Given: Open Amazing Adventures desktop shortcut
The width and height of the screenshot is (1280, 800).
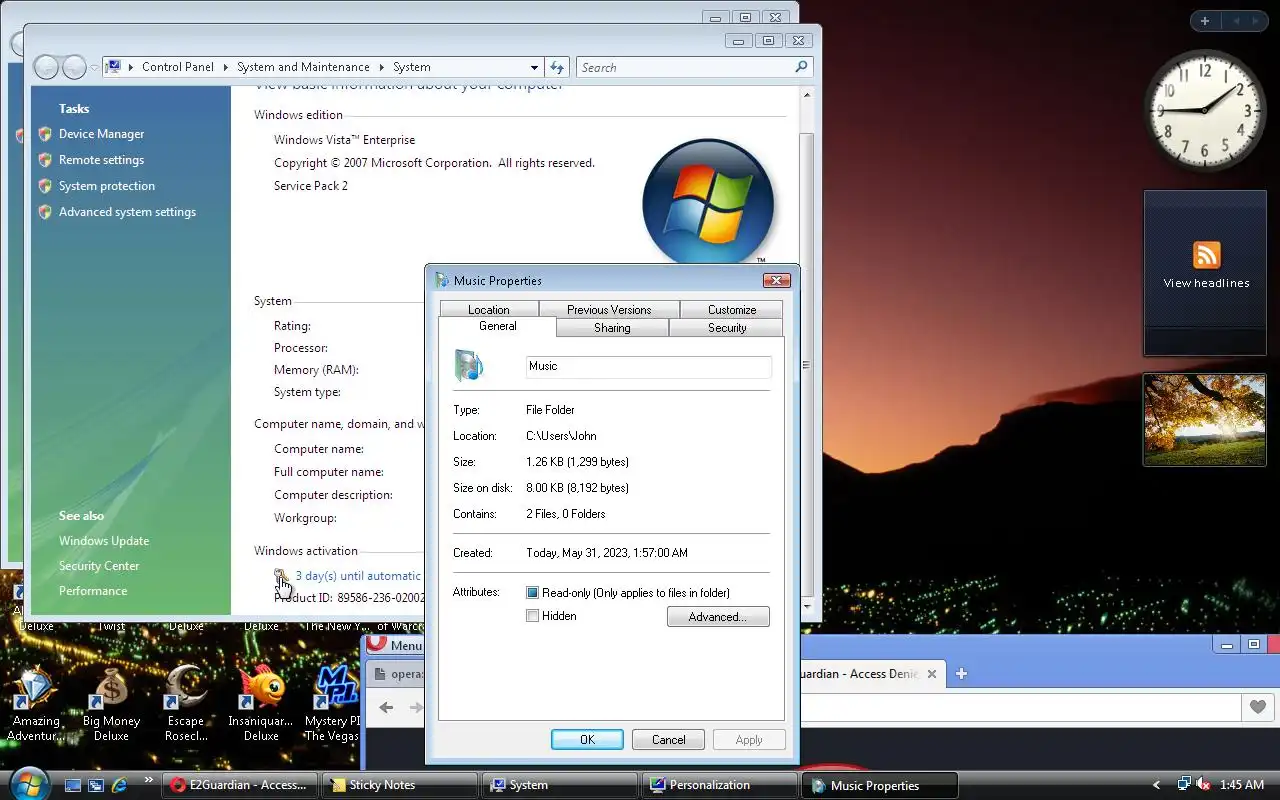Looking at the screenshot, I should click(36, 705).
